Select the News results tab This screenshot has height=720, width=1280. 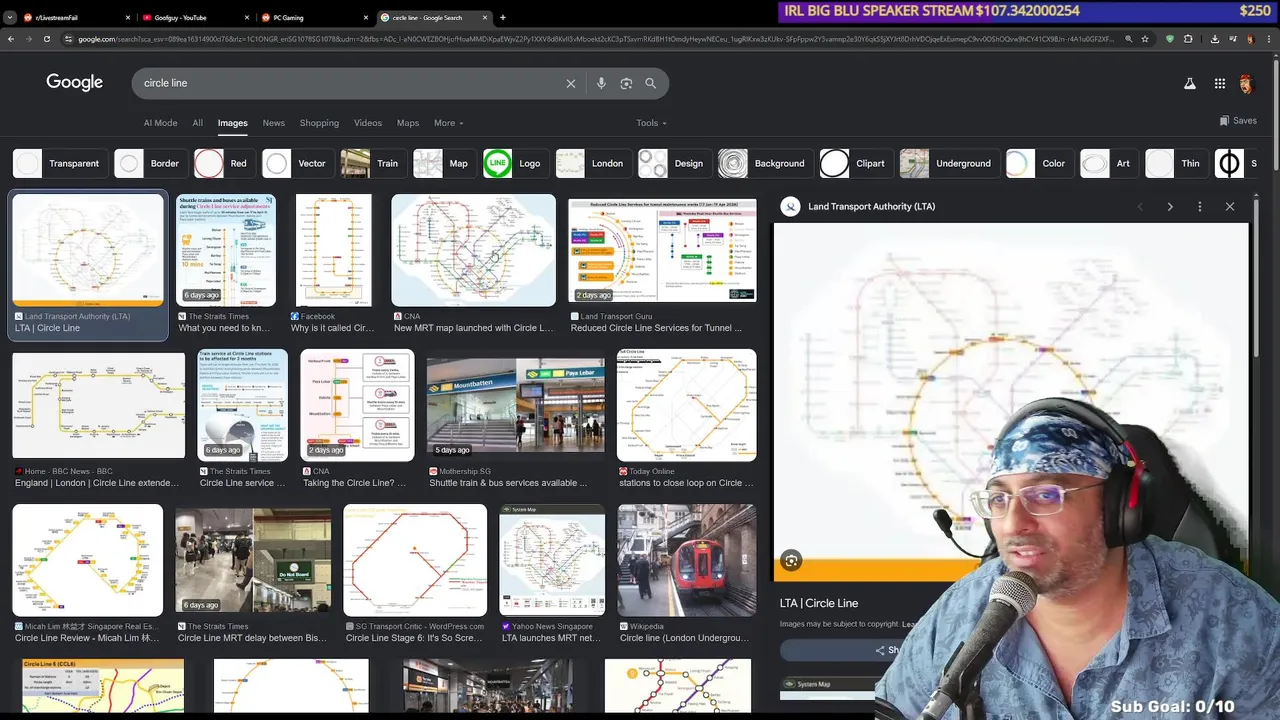point(274,123)
